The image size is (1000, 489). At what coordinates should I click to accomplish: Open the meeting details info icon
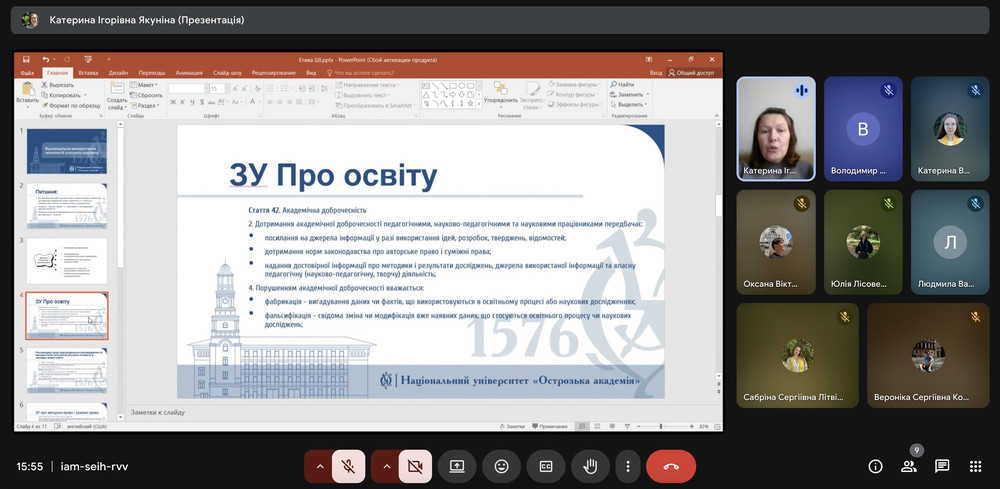click(x=875, y=466)
